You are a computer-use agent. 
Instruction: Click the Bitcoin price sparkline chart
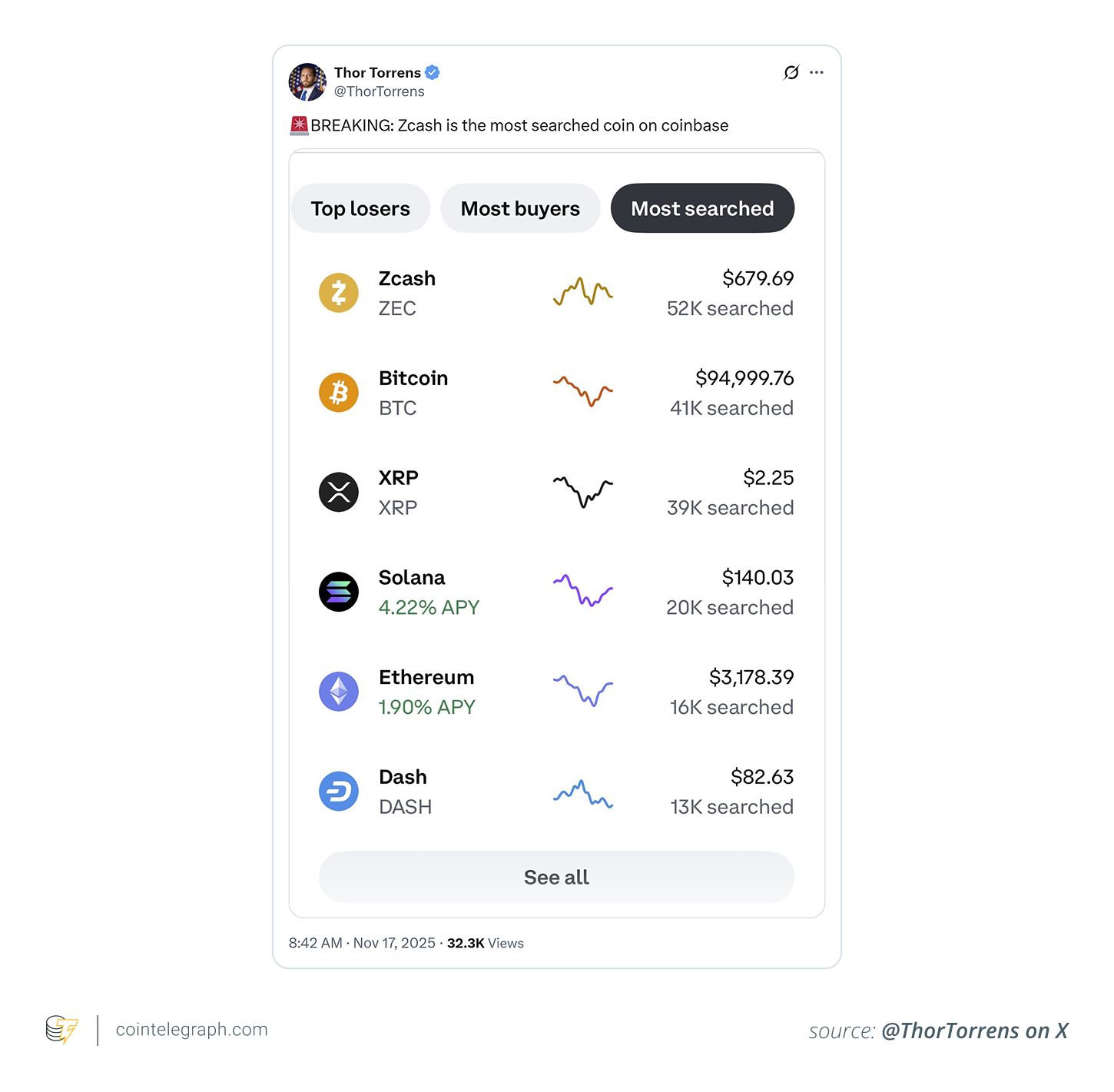click(582, 392)
